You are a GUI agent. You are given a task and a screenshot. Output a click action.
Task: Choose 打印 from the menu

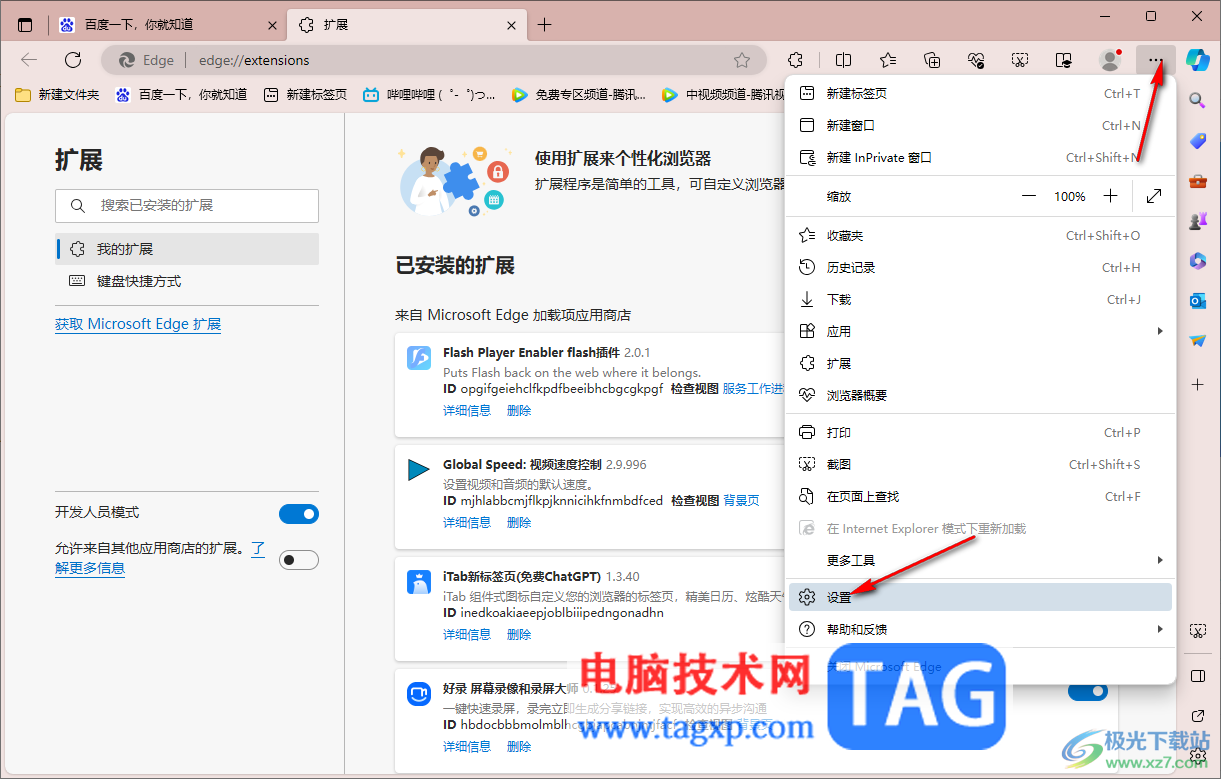980,432
